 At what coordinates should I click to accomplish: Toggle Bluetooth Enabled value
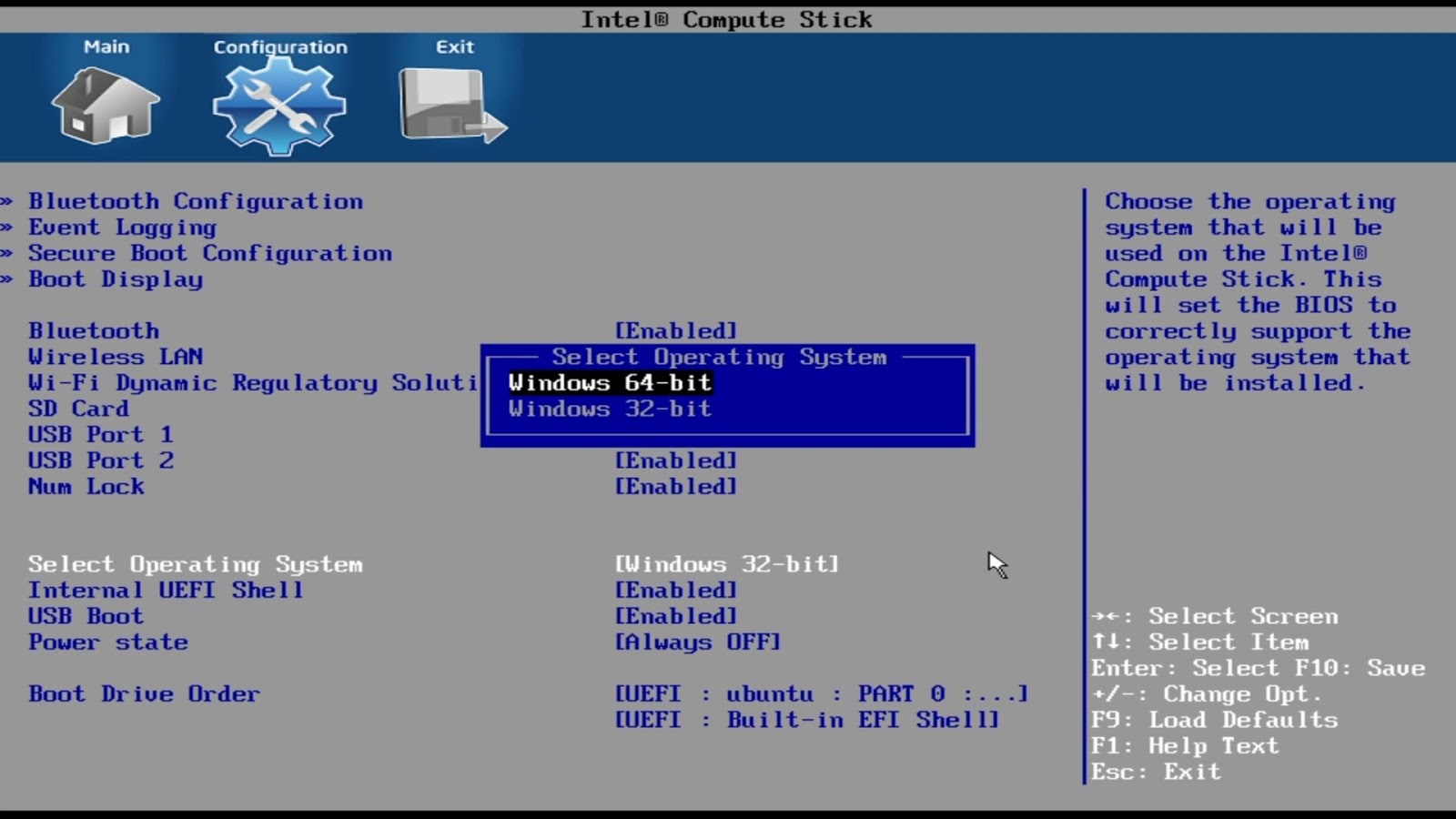(675, 330)
